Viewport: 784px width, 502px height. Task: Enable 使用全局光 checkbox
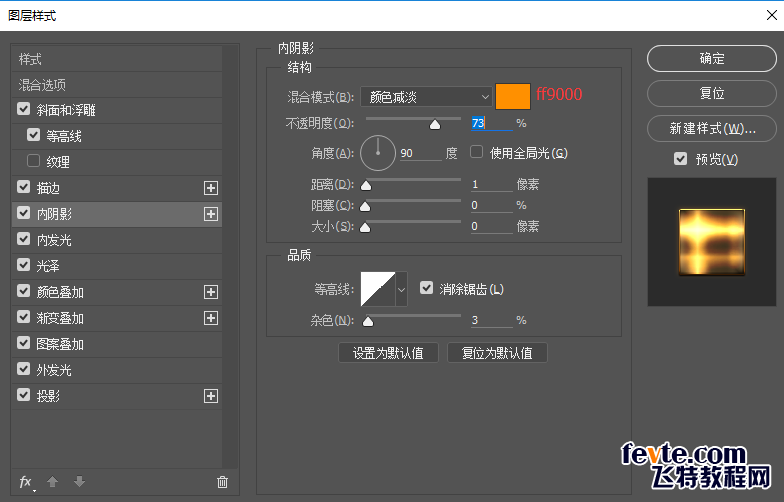476,152
